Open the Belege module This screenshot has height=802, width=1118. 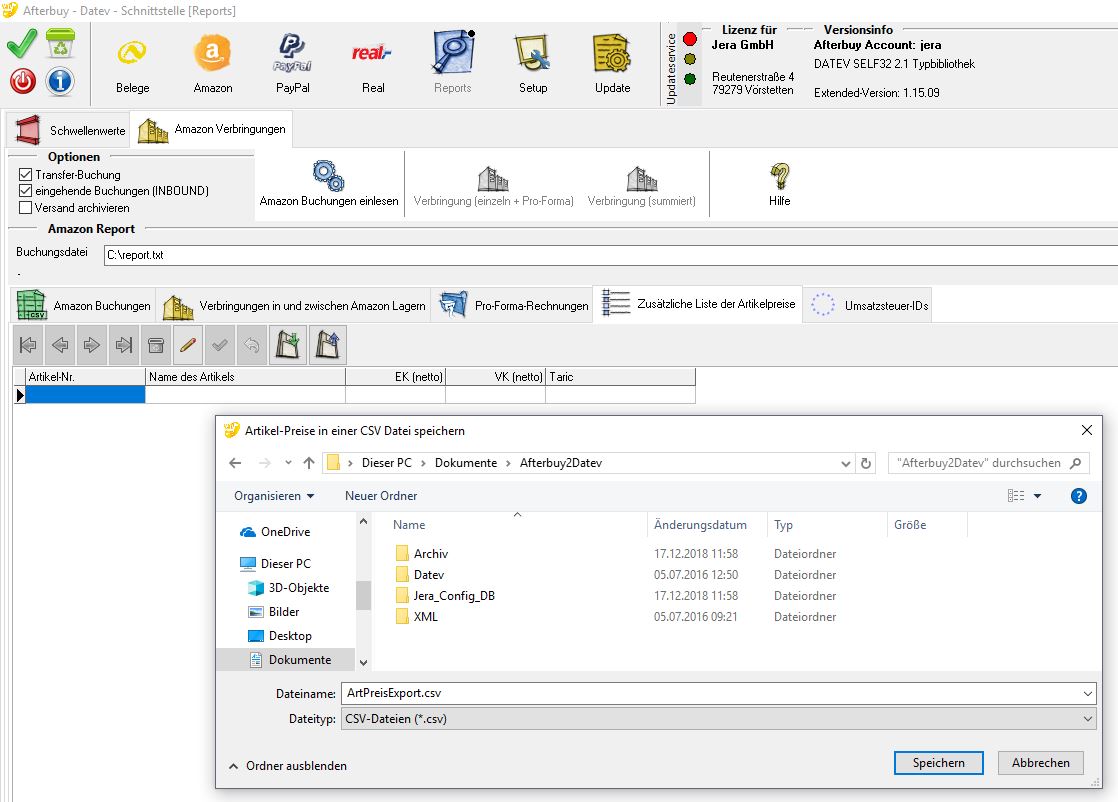tap(133, 65)
